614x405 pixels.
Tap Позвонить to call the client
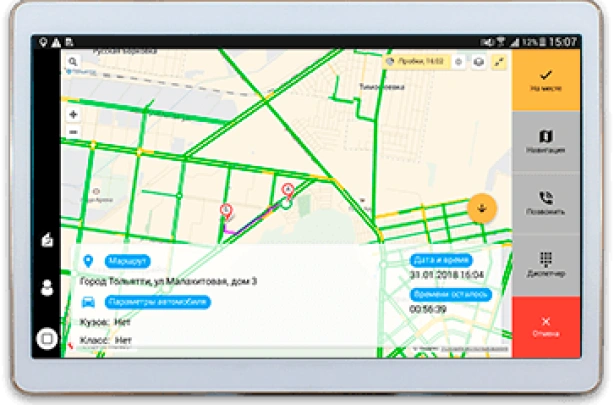(x=546, y=203)
